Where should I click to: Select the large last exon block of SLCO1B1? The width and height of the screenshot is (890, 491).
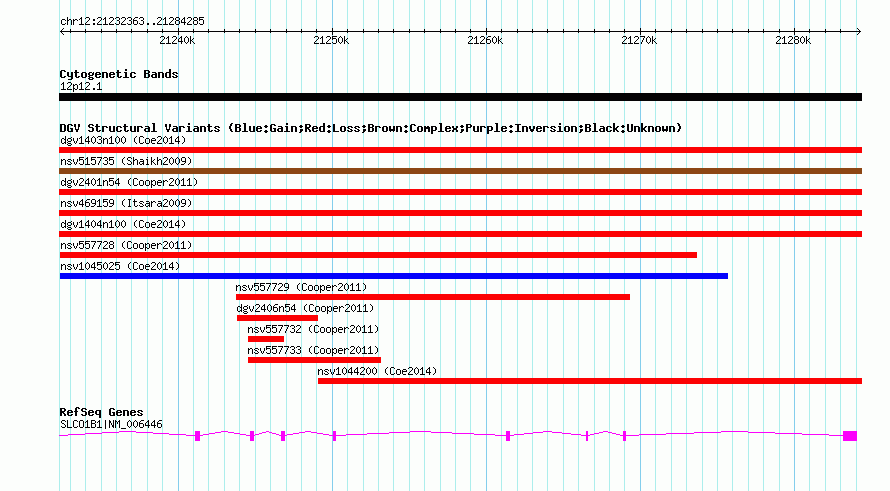click(850, 436)
